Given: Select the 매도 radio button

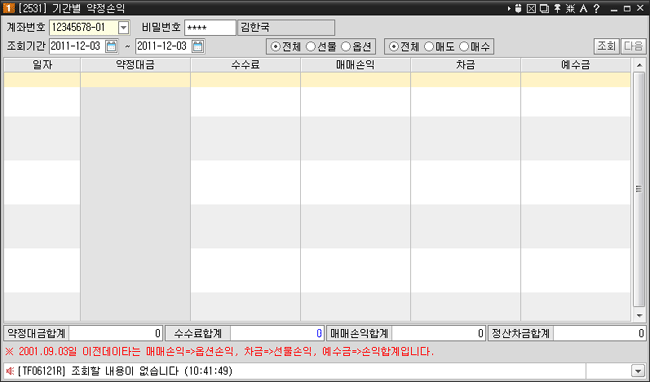Looking at the screenshot, I should pyautogui.click(x=429, y=47).
